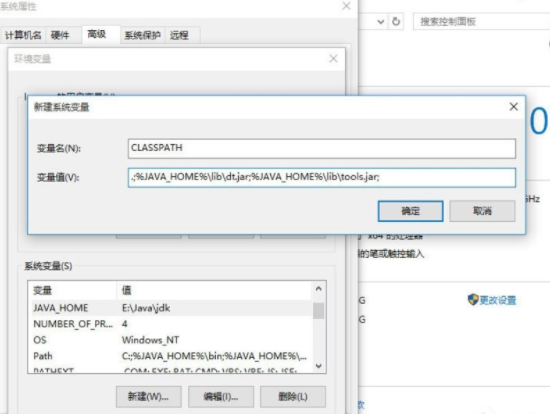Click the system variables list scroll up arrow
The height and width of the screenshot is (414, 550).
[318, 289]
